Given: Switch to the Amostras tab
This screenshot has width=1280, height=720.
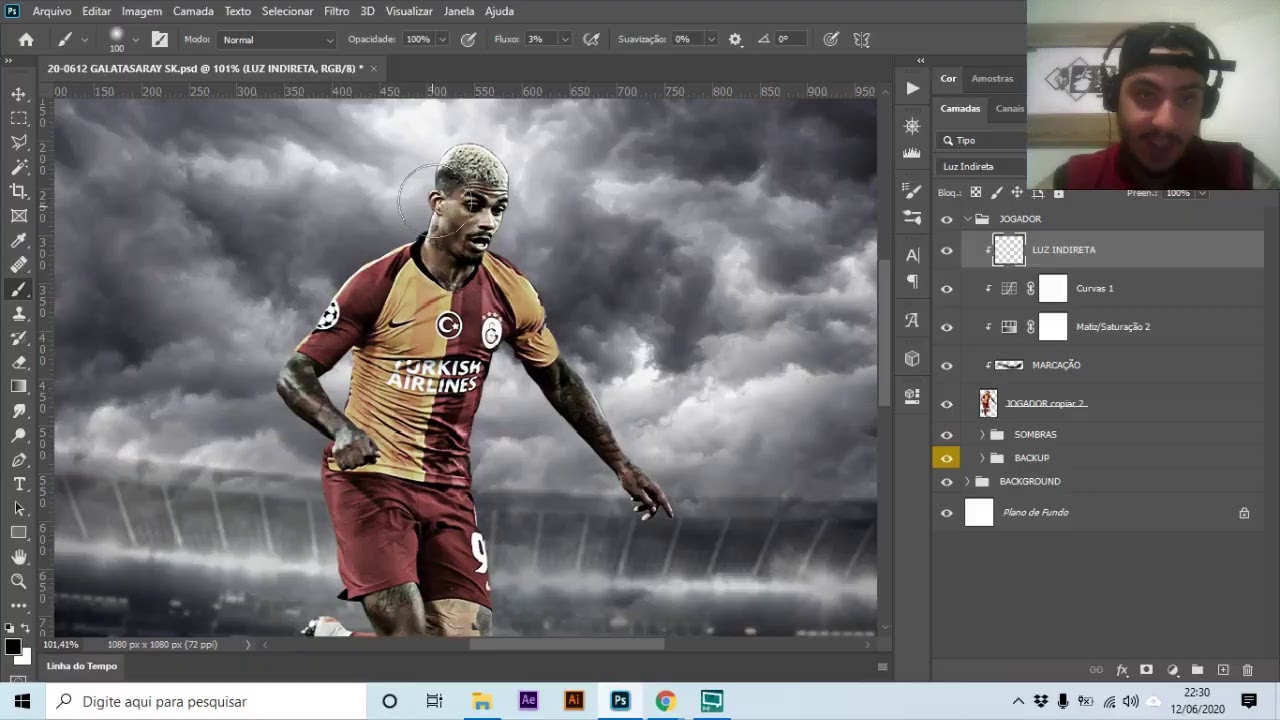Looking at the screenshot, I should (x=992, y=78).
